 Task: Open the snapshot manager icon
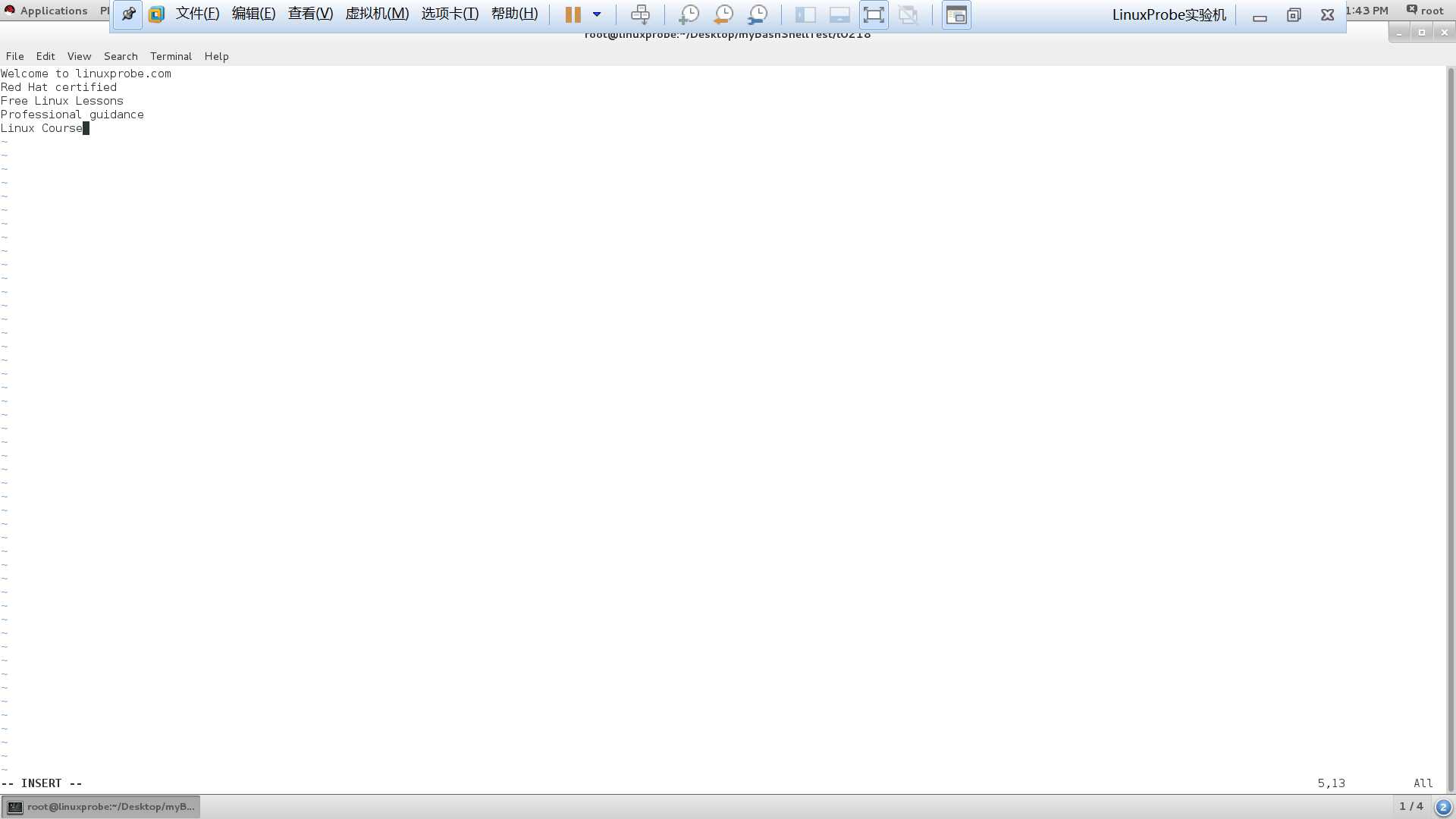point(758,14)
